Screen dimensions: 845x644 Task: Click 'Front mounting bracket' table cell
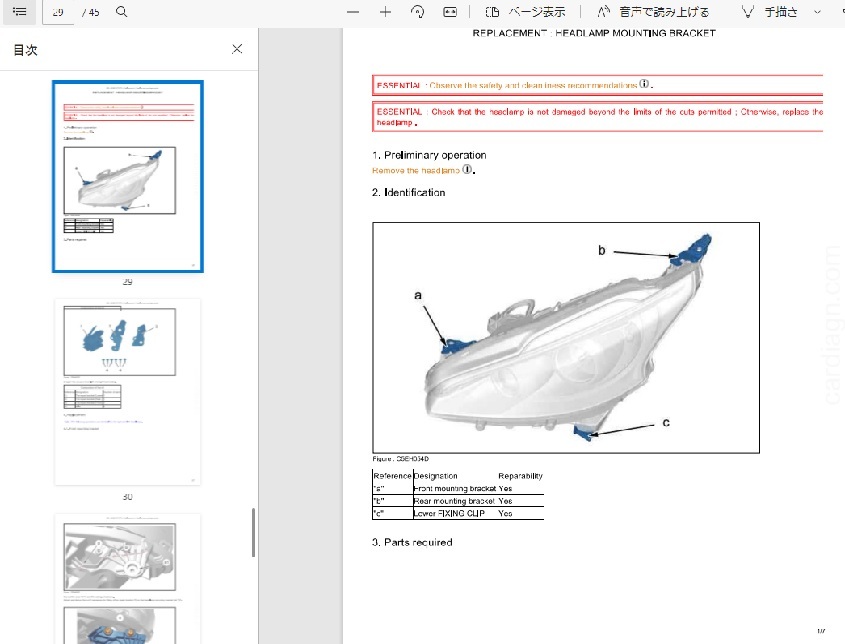point(454,488)
